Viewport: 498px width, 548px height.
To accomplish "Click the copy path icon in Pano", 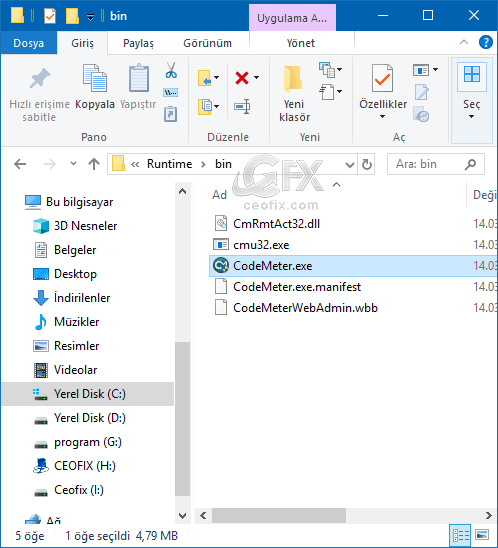I will 171,93.
